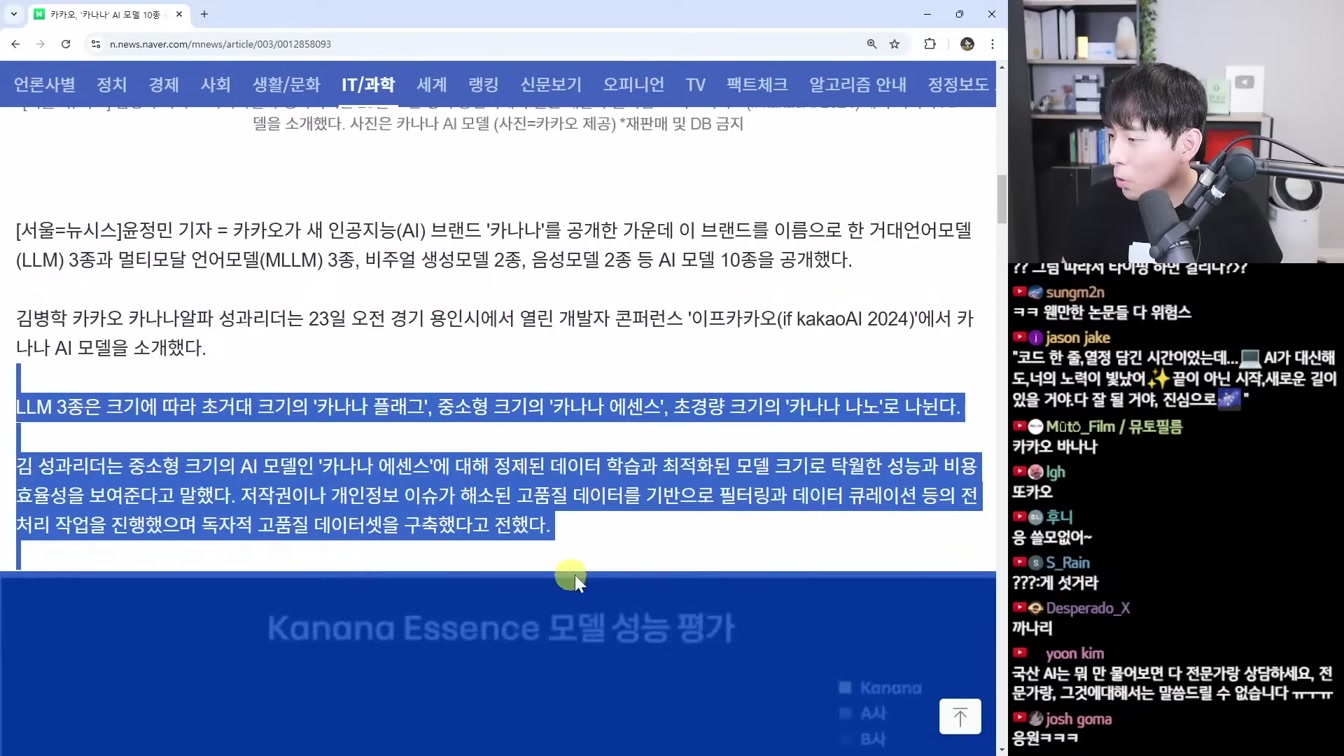This screenshot has width=1344, height=756.
Task: Open the 알고리즘 안내 link
Action: click(858, 85)
